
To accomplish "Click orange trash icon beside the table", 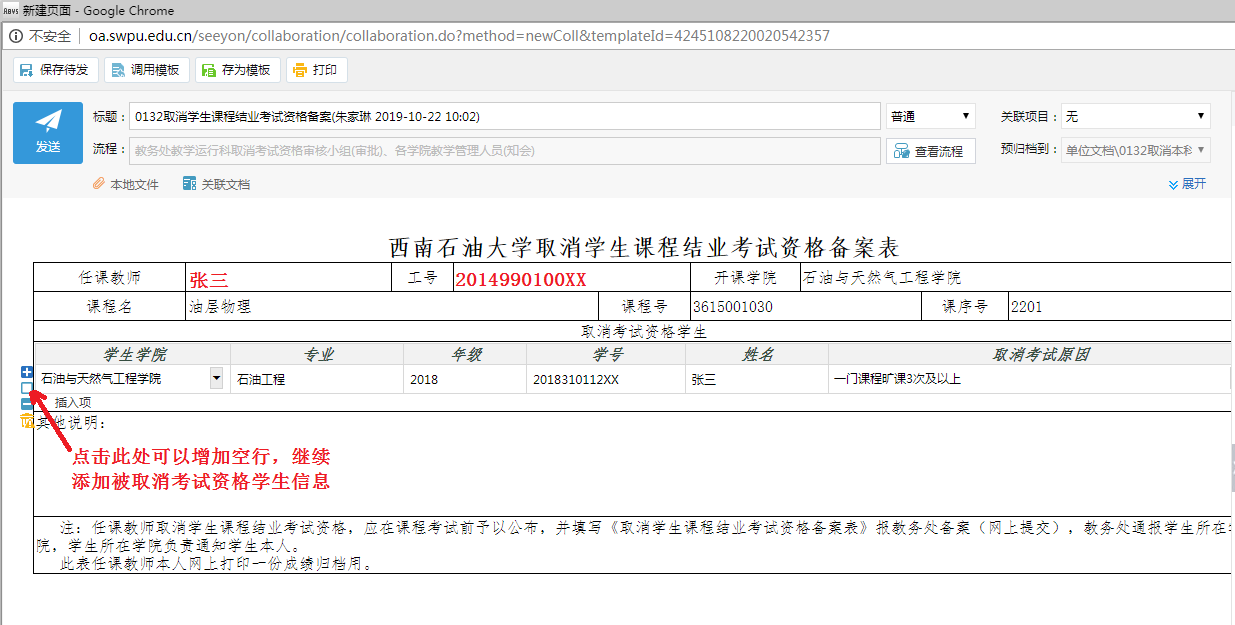I will click(x=27, y=421).
